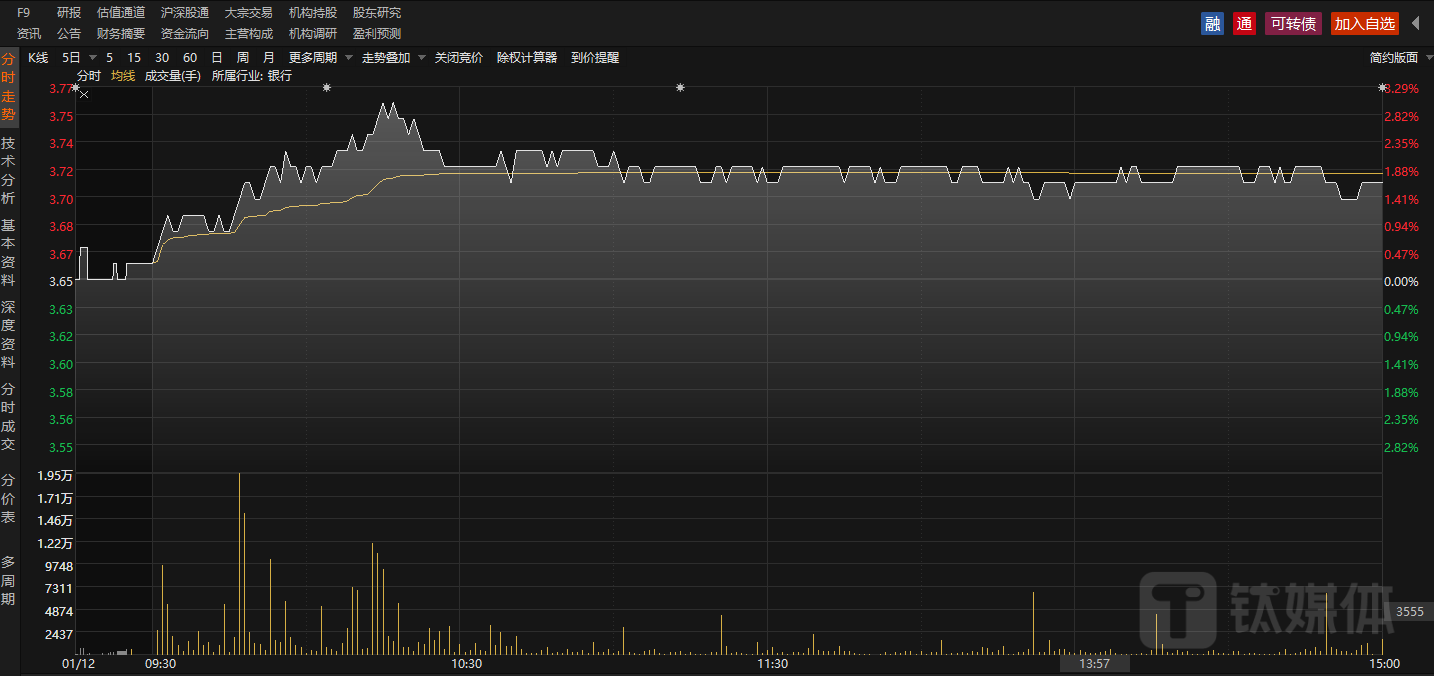Click the red 通 stock connect badge
The height and width of the screenshot is (676, 1434).
coord(1244,24)
